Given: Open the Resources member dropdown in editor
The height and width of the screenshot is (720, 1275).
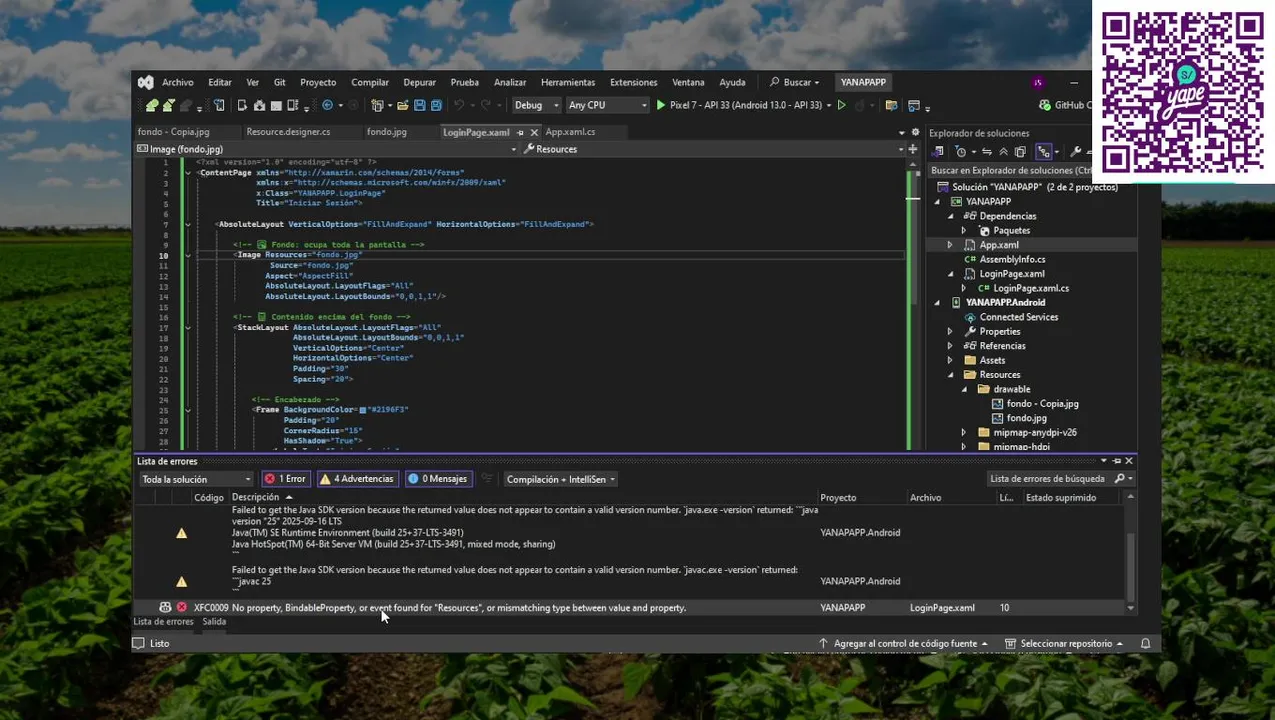Looking at the screenshot, I should click(713, 149).
